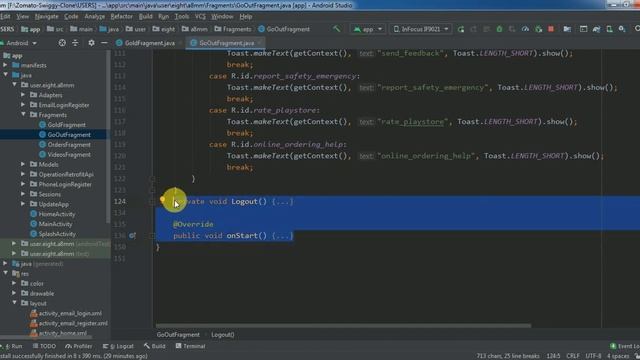Open the Run tool window
The image size is (640, 360).
coord(12,346)
